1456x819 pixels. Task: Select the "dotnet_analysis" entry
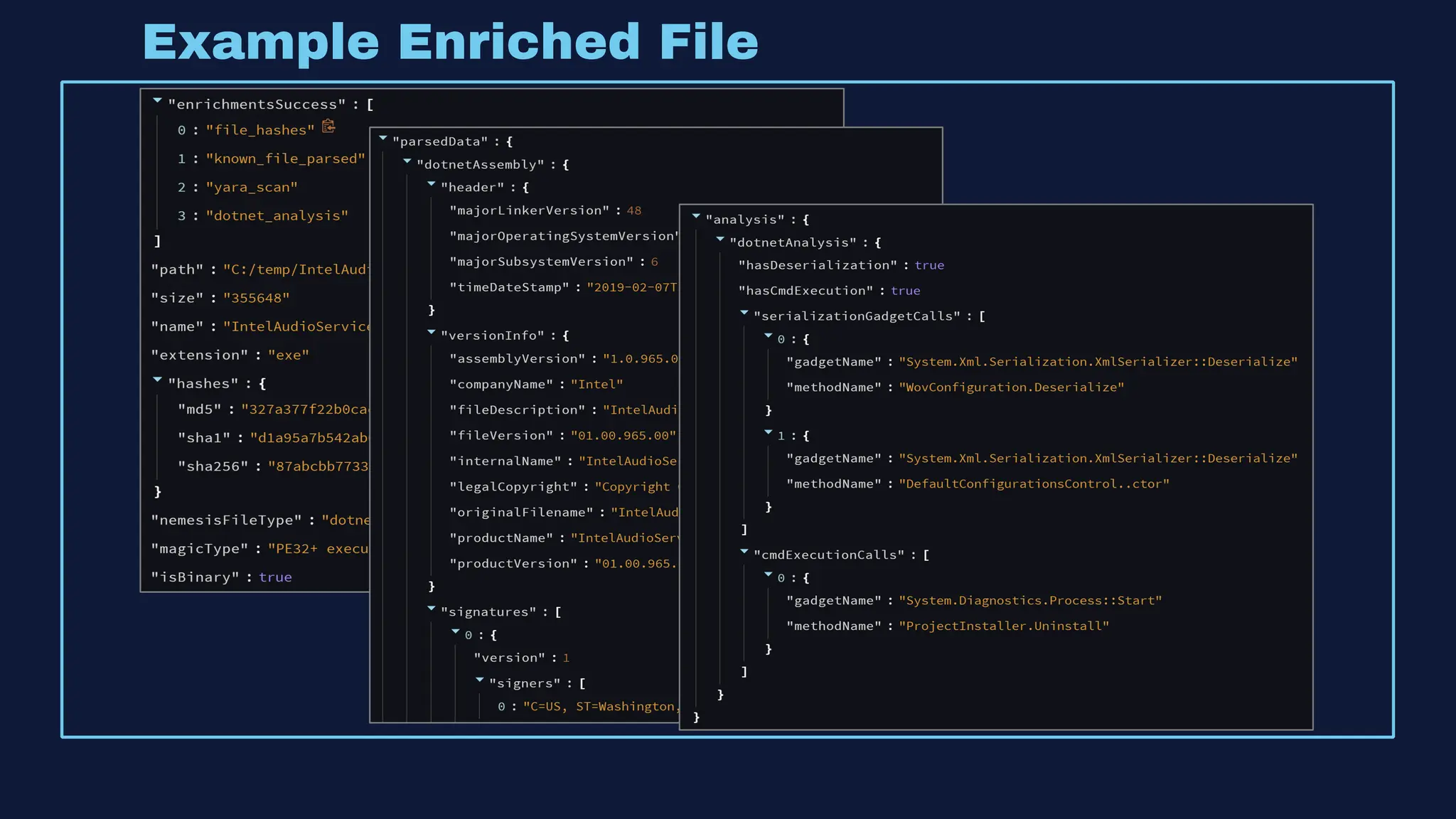[x=277, y=215]
